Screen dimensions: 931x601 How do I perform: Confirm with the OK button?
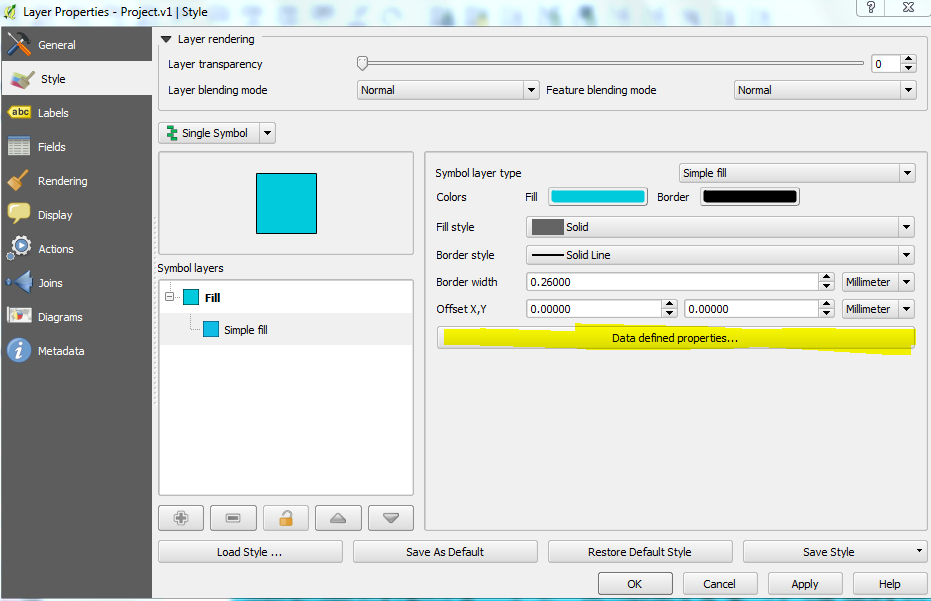pos(635,584)
